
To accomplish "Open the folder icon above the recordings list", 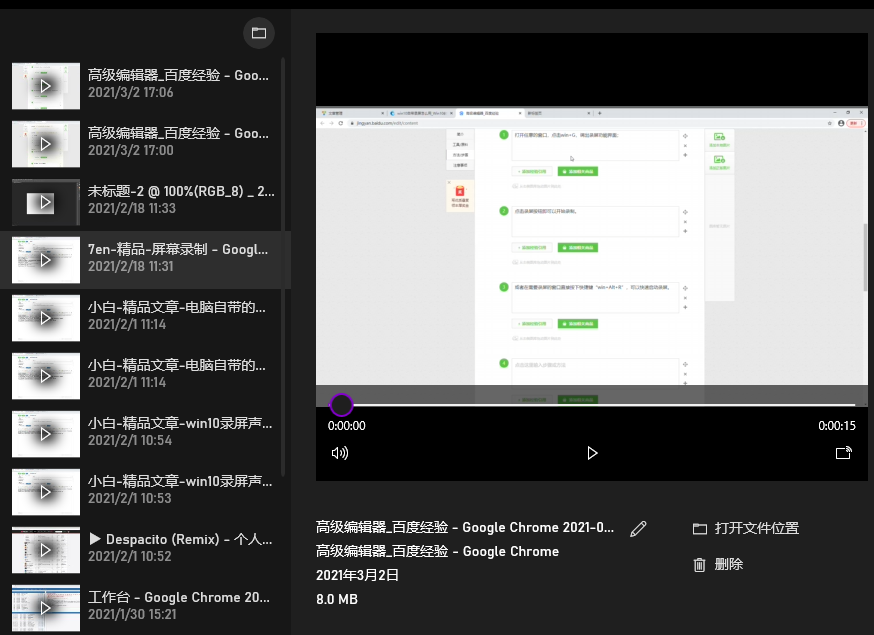I will click(259, 33).
